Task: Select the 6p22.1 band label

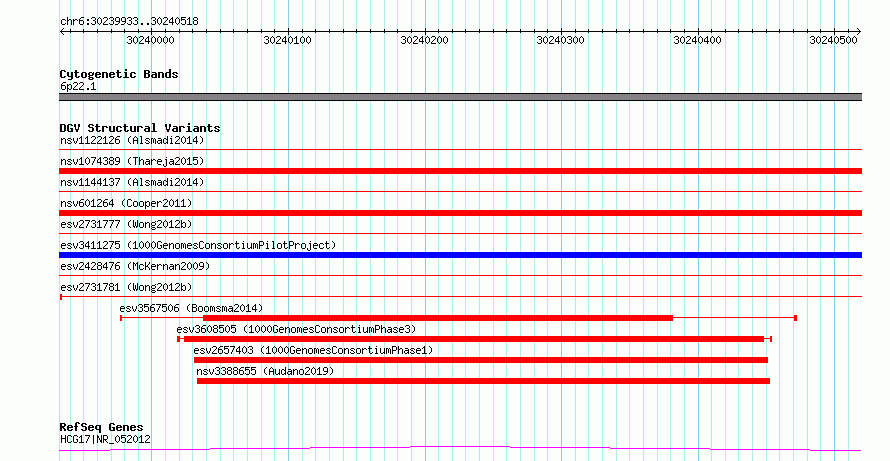Action: 78,86
